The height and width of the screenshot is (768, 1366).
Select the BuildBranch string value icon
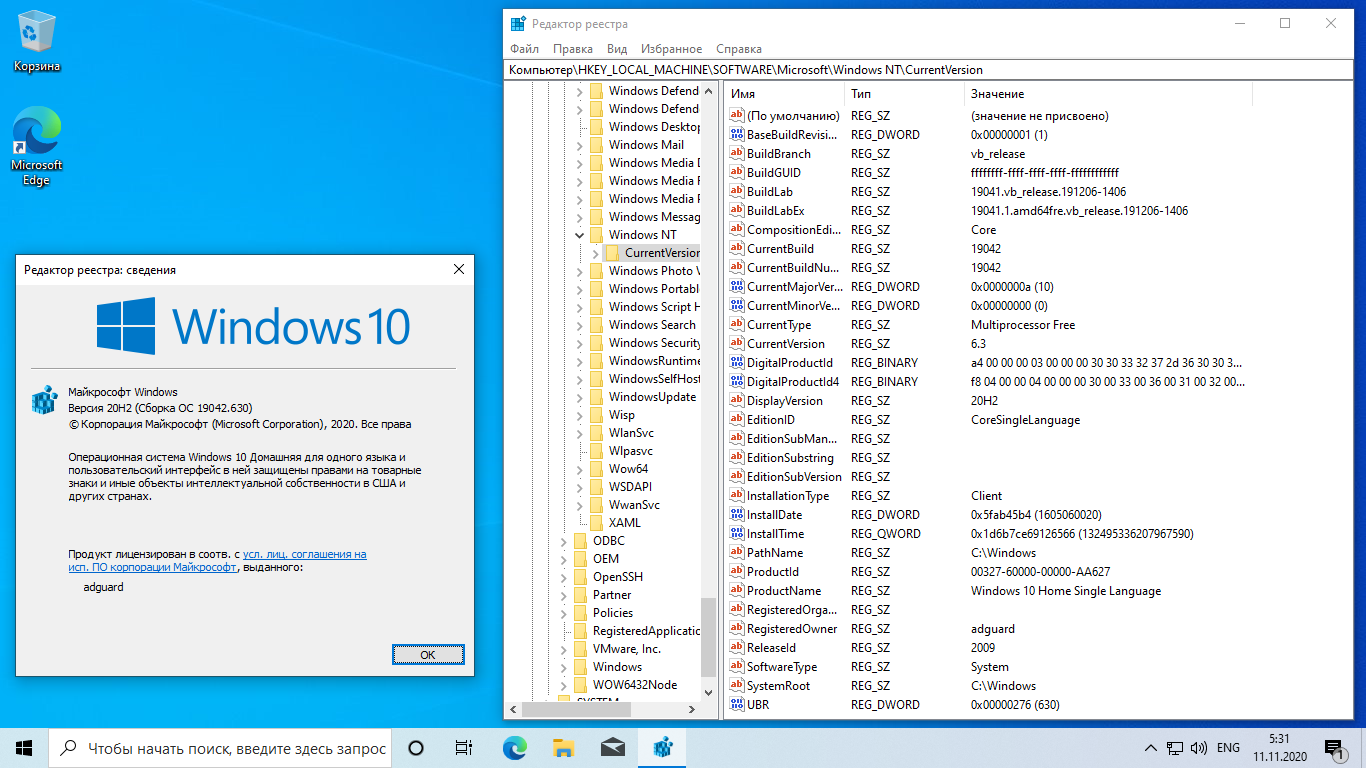(738, 154)
